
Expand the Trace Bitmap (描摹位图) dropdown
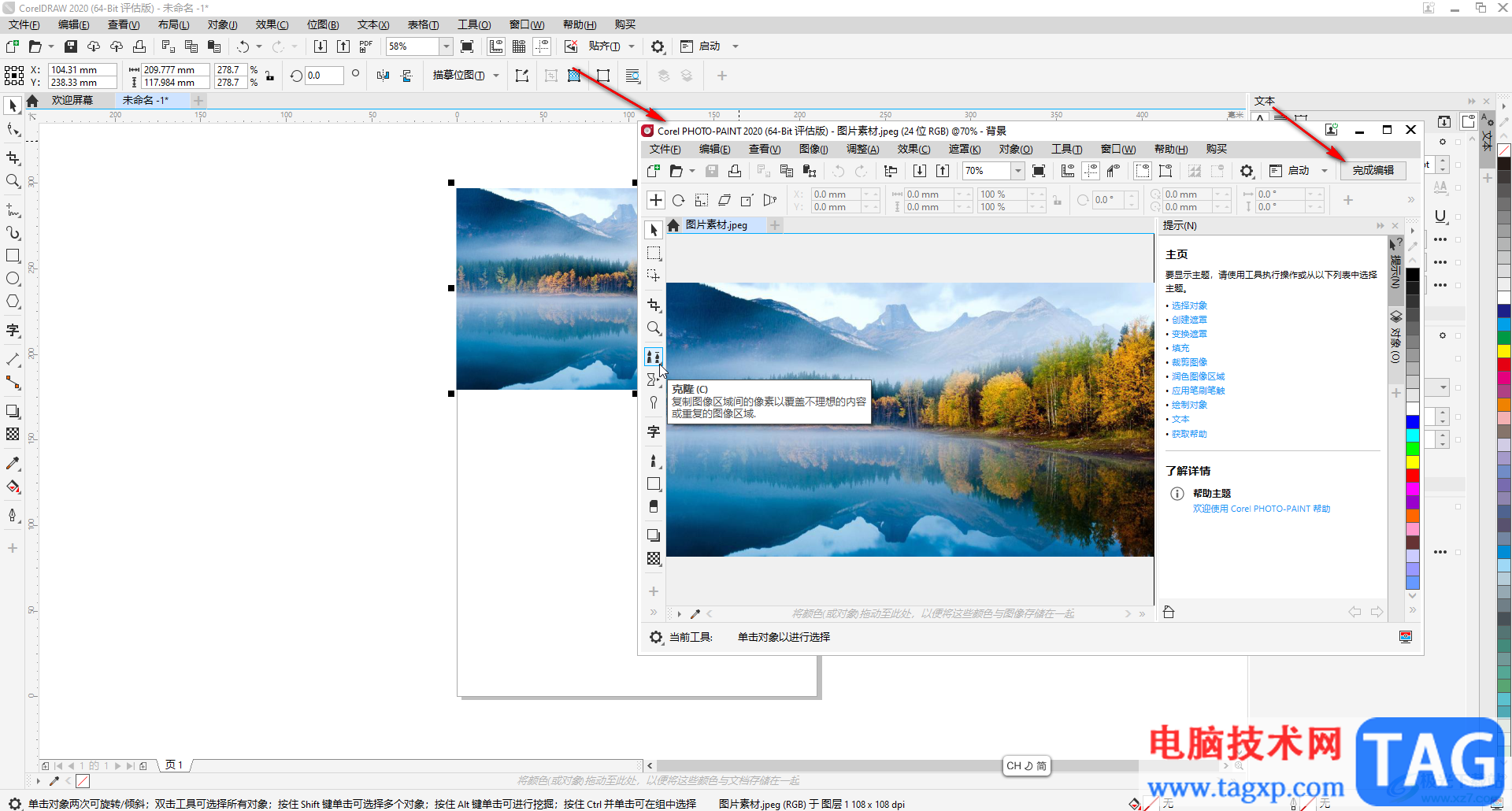pos(496,76)
